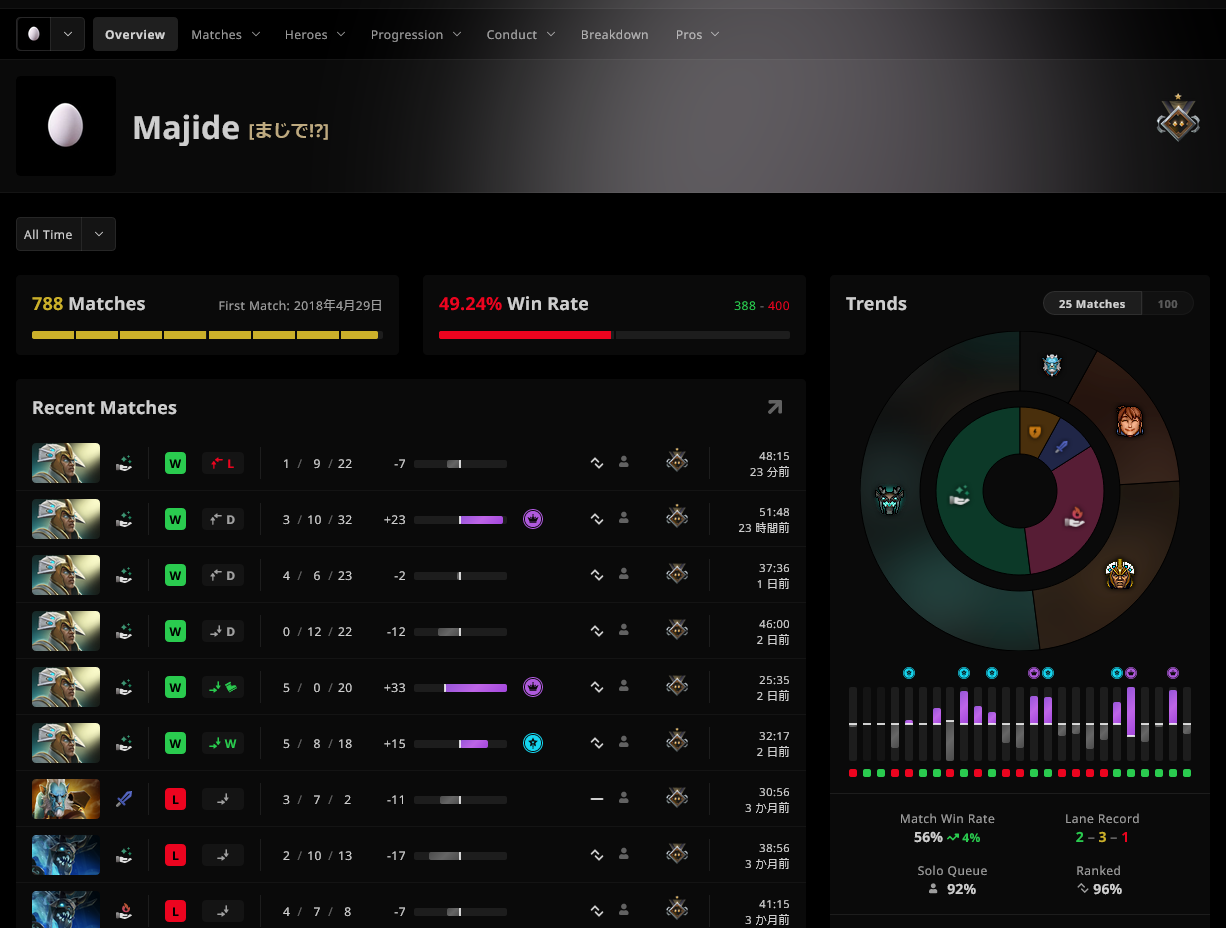Click the '23 分前' timestamp

(x=770, y=471)
